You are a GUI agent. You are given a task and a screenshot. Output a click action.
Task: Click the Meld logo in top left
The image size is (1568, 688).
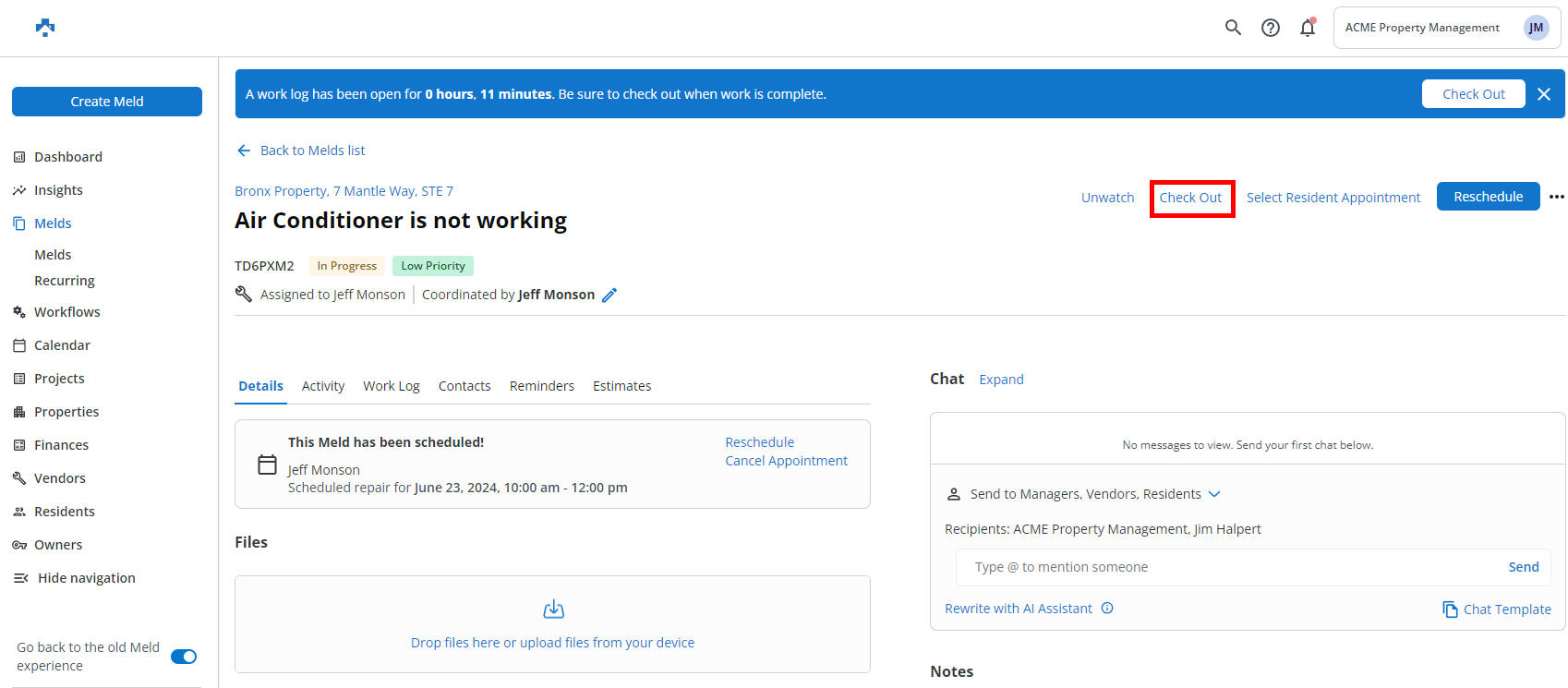click(x=45, y=28)
